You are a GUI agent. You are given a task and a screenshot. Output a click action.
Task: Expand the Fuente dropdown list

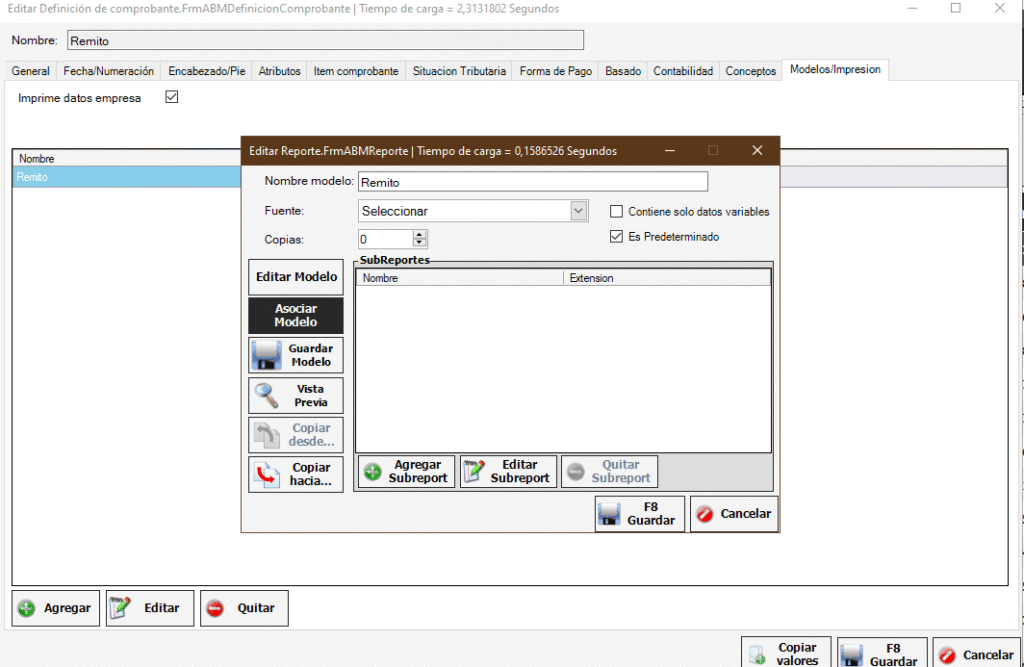coord(578,211)
